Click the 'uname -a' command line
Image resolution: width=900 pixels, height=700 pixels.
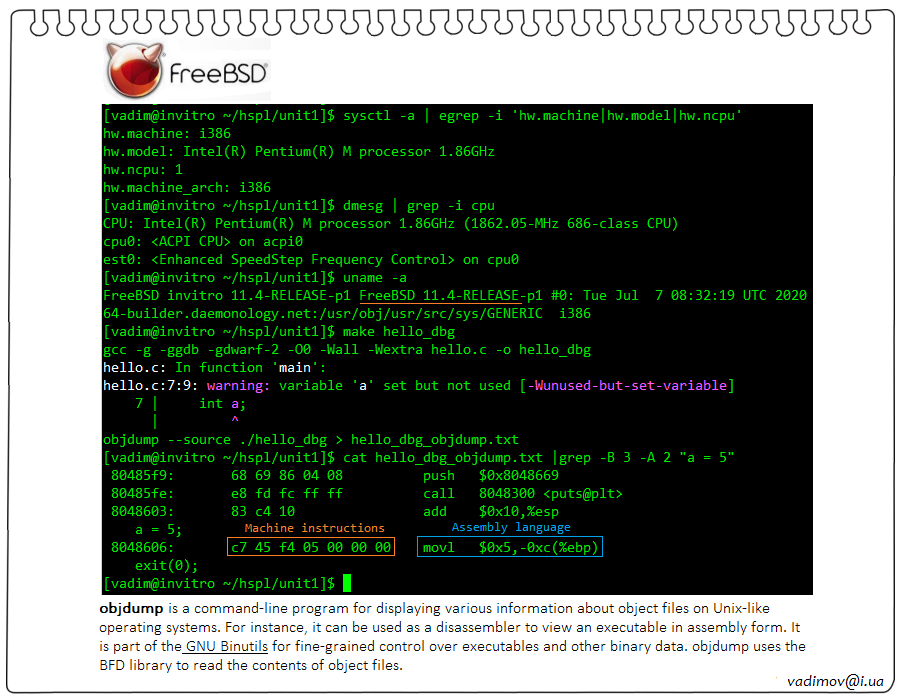[378, 277]
